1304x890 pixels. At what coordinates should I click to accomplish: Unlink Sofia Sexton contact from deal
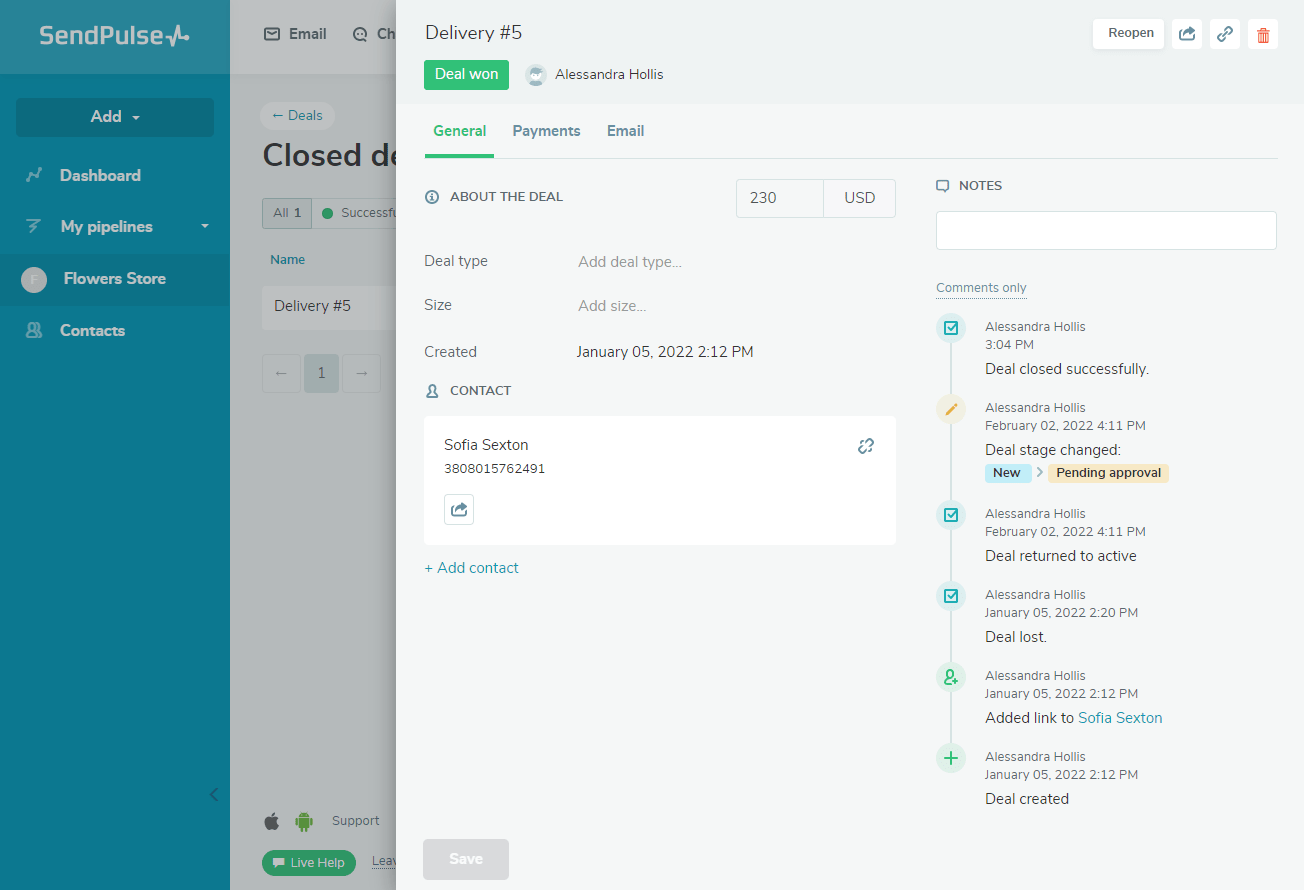tap(866, 446)
